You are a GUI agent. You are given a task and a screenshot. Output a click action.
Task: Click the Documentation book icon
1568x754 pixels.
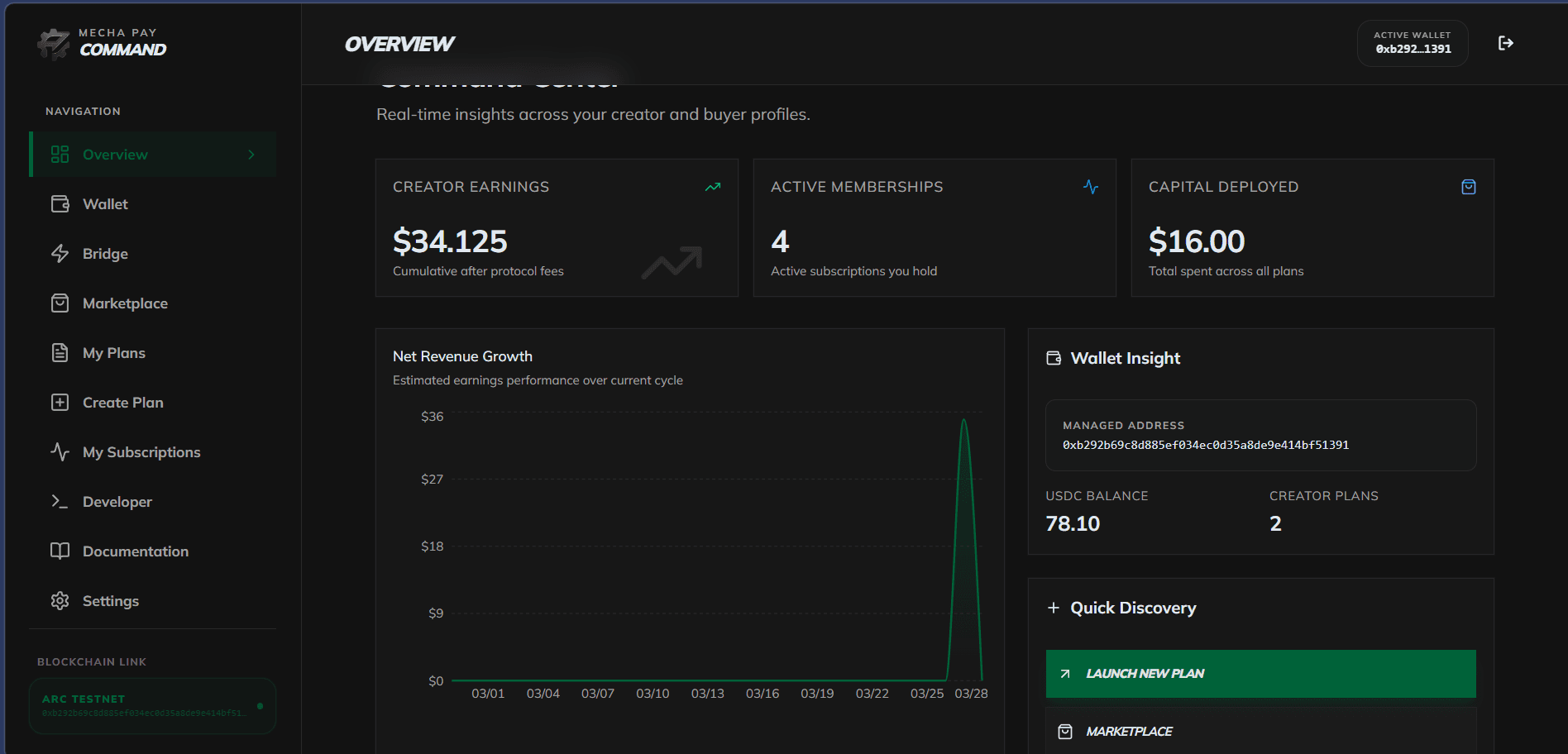click(x=60, y=551)
